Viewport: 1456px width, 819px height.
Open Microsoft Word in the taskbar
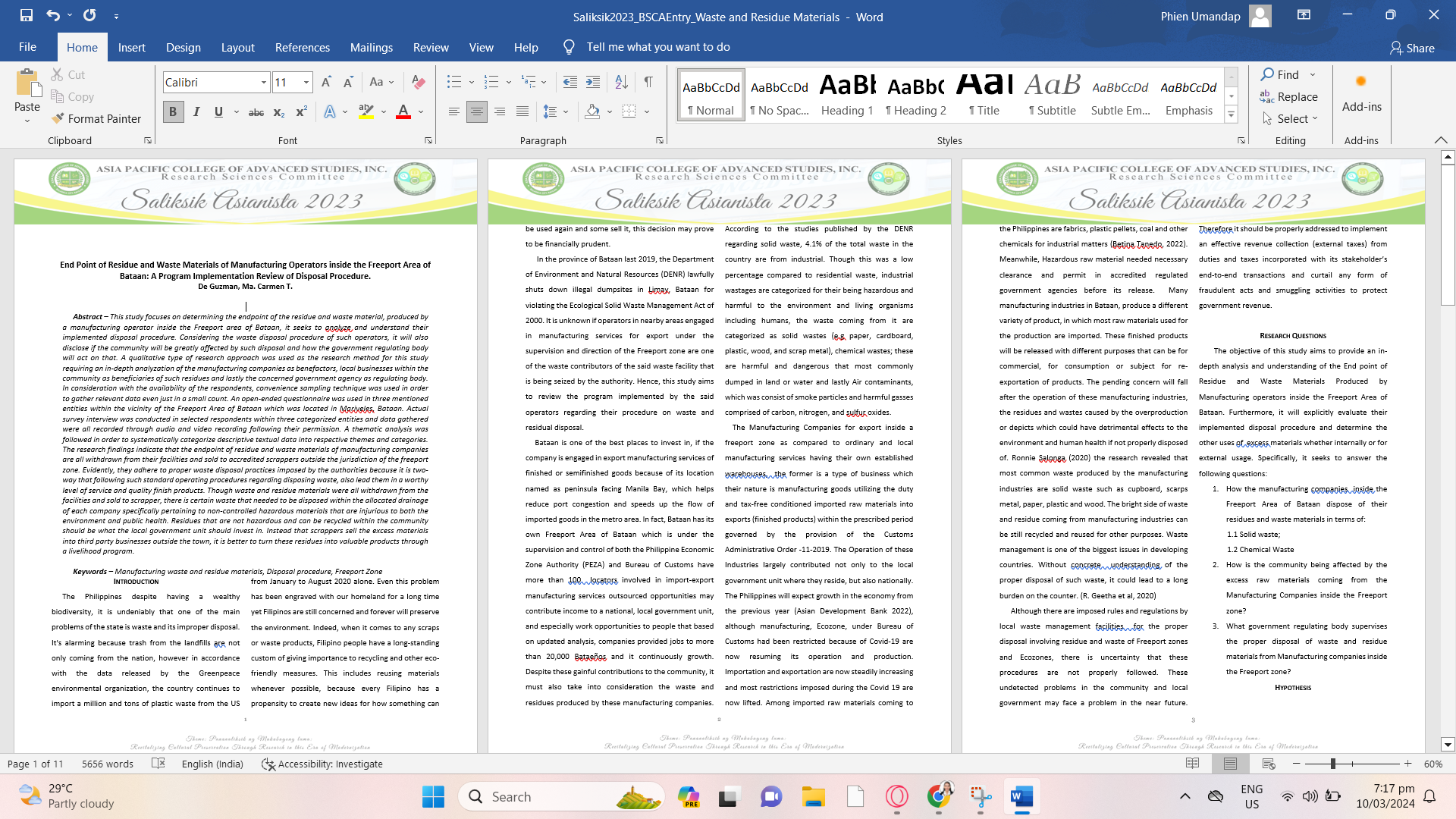(1021, 797)
